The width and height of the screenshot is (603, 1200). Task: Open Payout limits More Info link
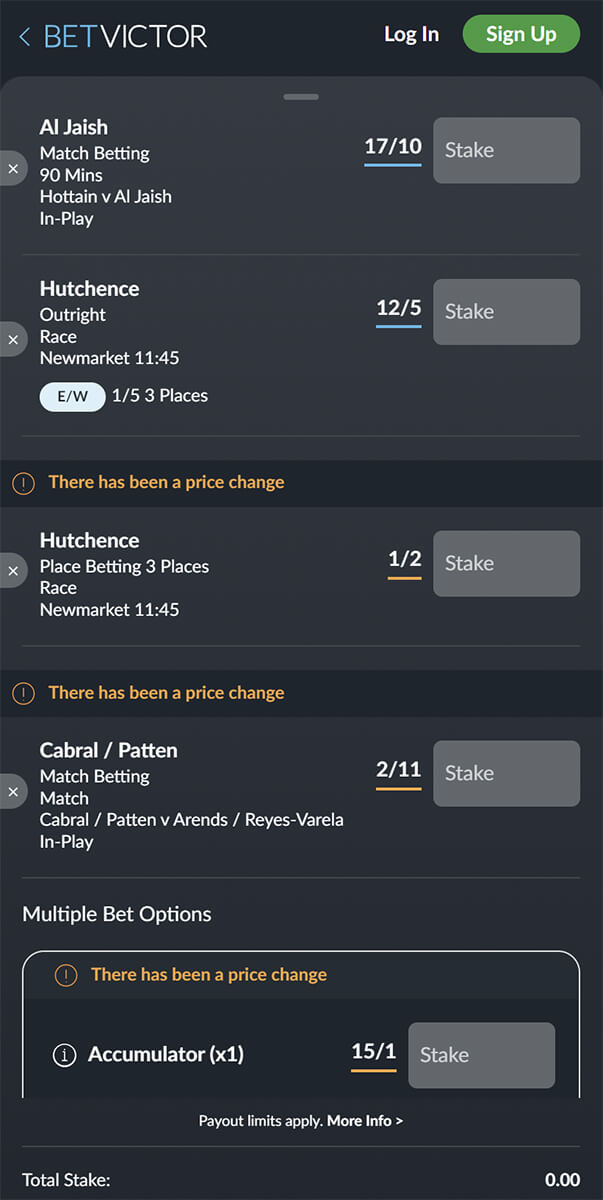tap(365, 1121)
